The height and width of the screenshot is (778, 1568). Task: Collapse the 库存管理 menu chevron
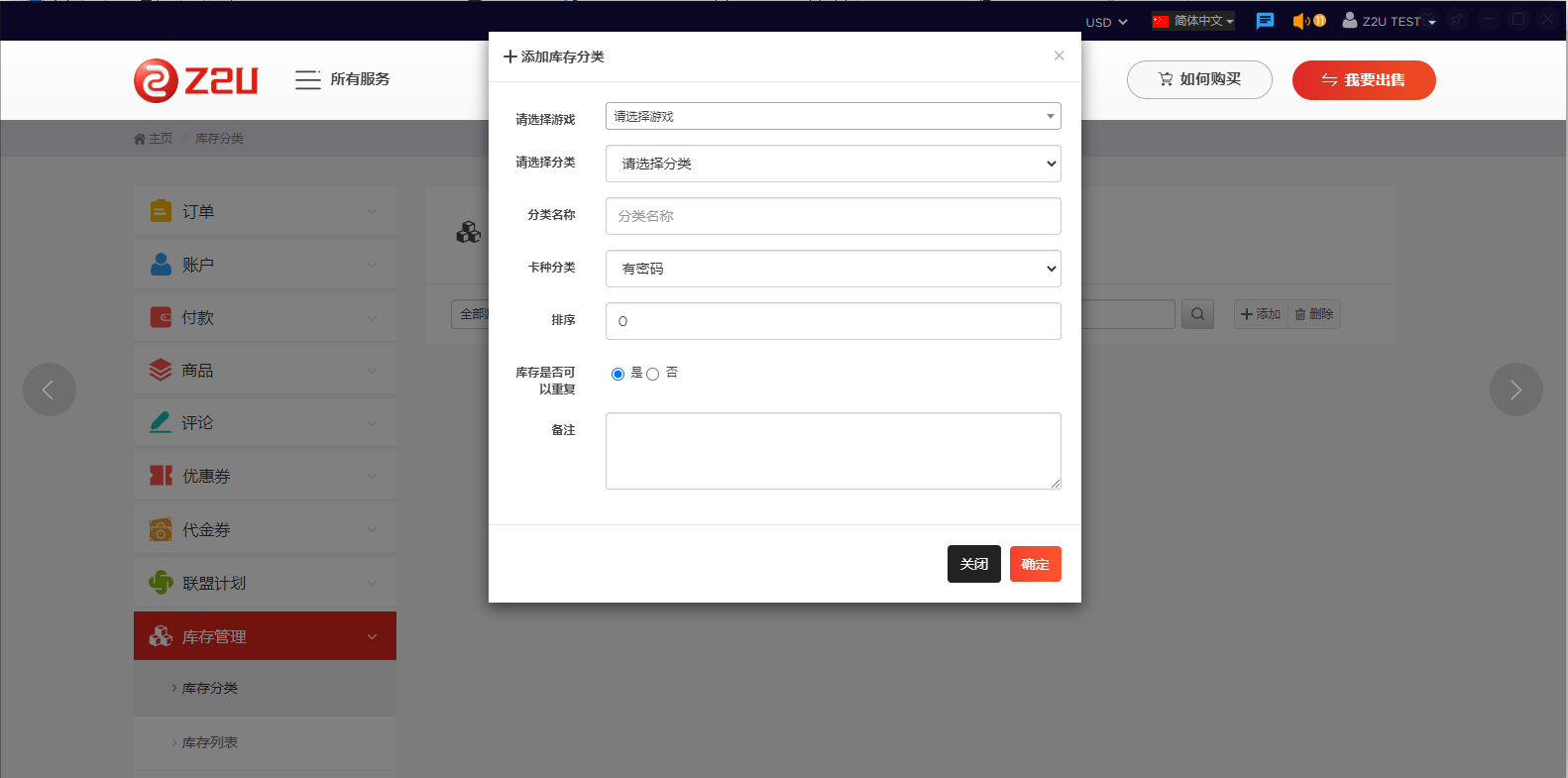(x=373, y=636)
